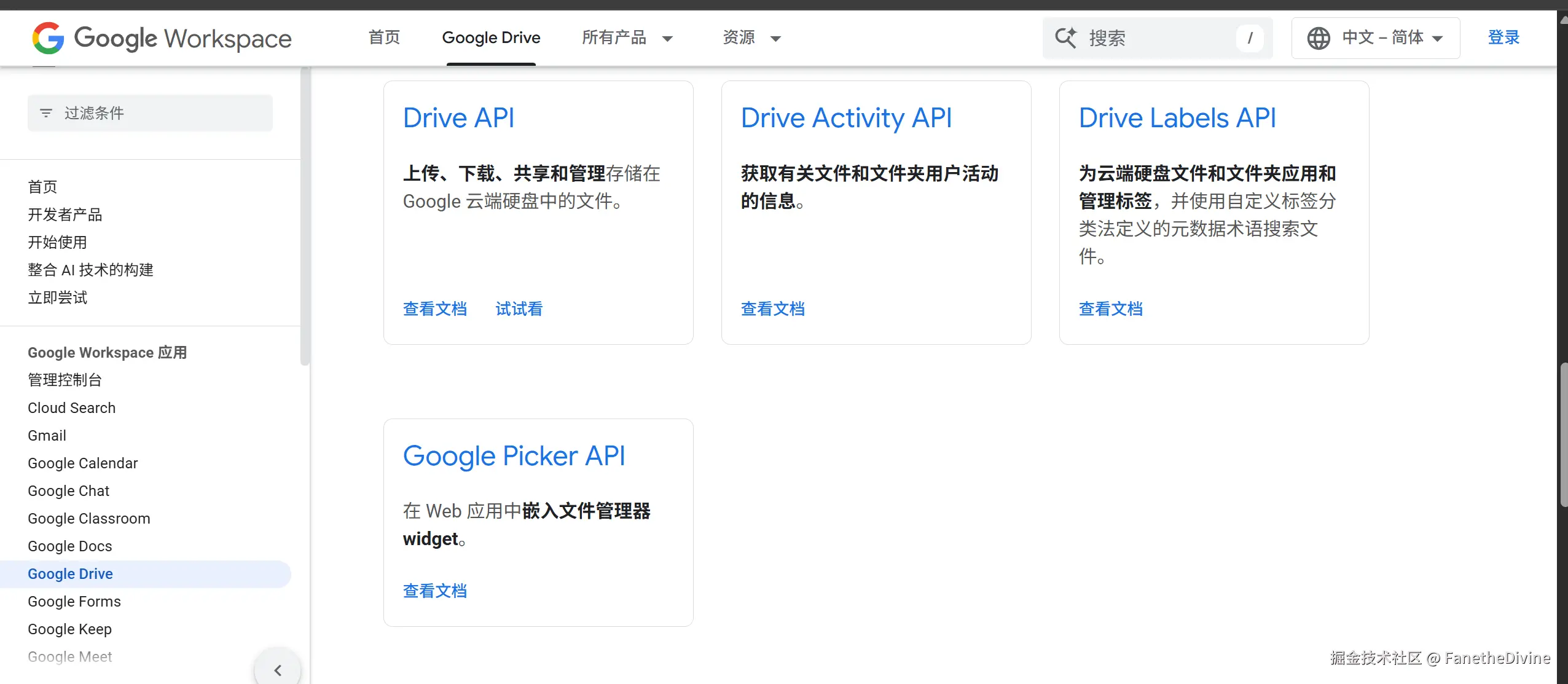The image size is (1568, 684).
Task: Go to the 首页 top navigation tab
Action: point(384,38)
